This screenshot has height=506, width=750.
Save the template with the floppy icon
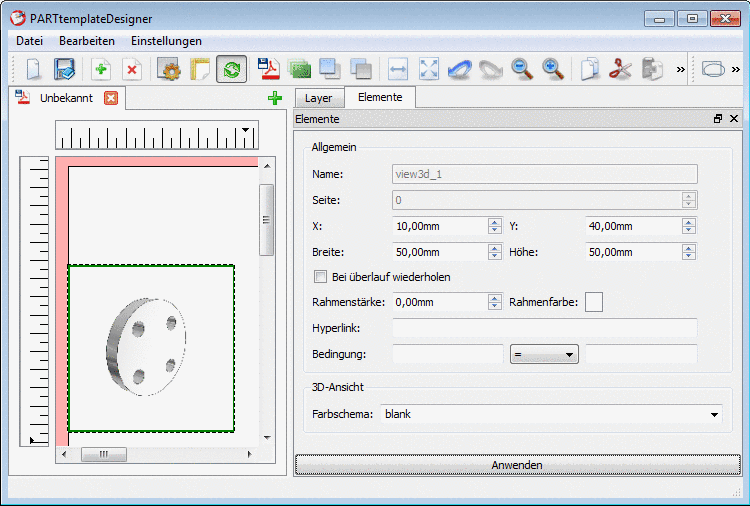(65, 69)
